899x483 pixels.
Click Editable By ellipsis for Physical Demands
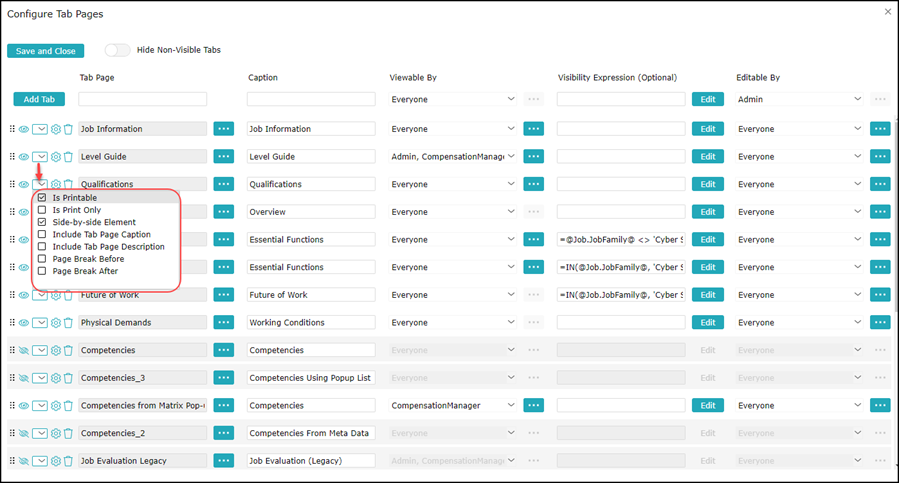point(879,323)
